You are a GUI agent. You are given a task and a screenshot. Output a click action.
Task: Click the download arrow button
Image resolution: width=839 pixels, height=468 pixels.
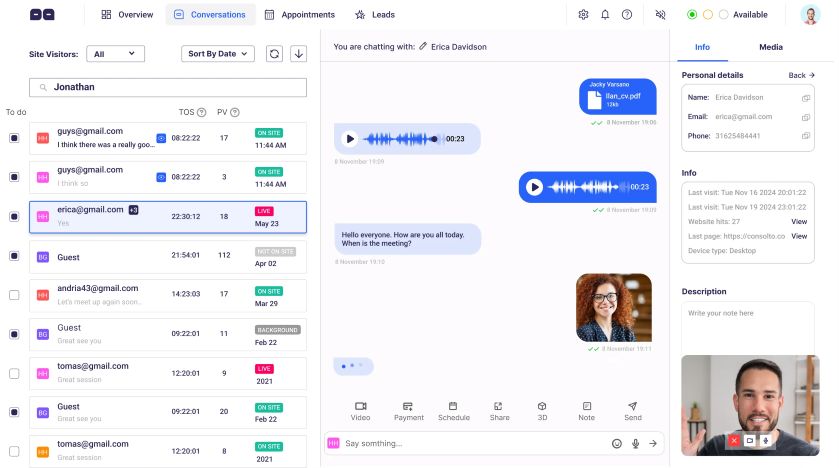pyautogui.click(x=299, y=53)
